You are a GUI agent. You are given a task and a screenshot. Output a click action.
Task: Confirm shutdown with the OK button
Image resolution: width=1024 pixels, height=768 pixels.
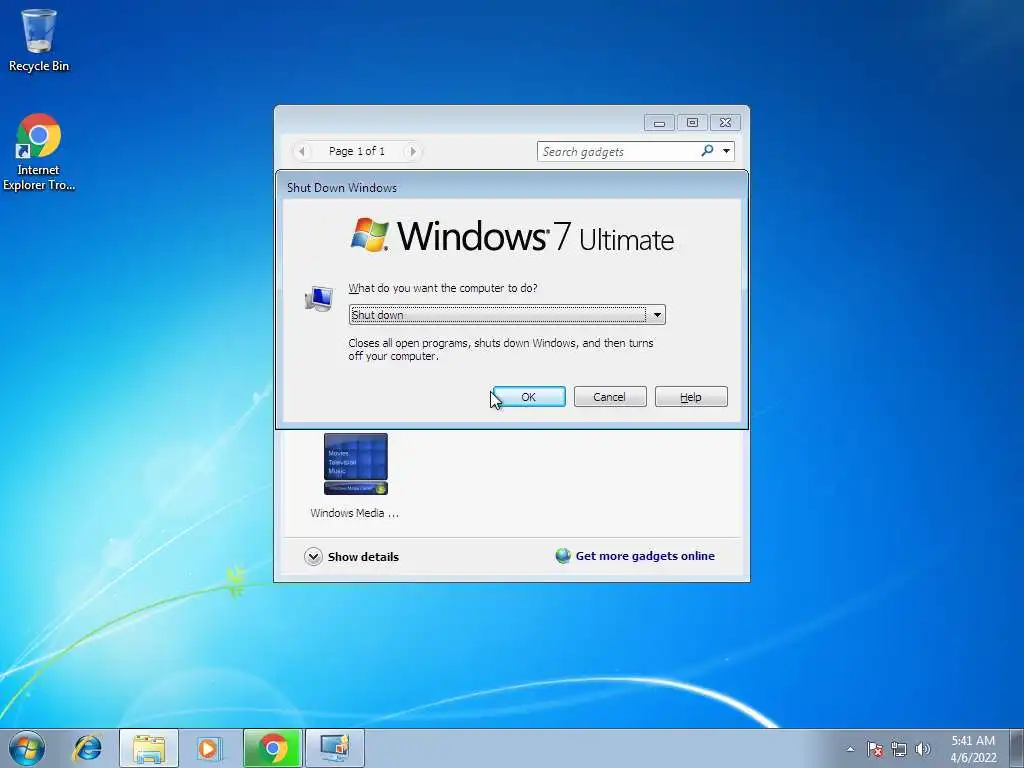tap(529, 396)
